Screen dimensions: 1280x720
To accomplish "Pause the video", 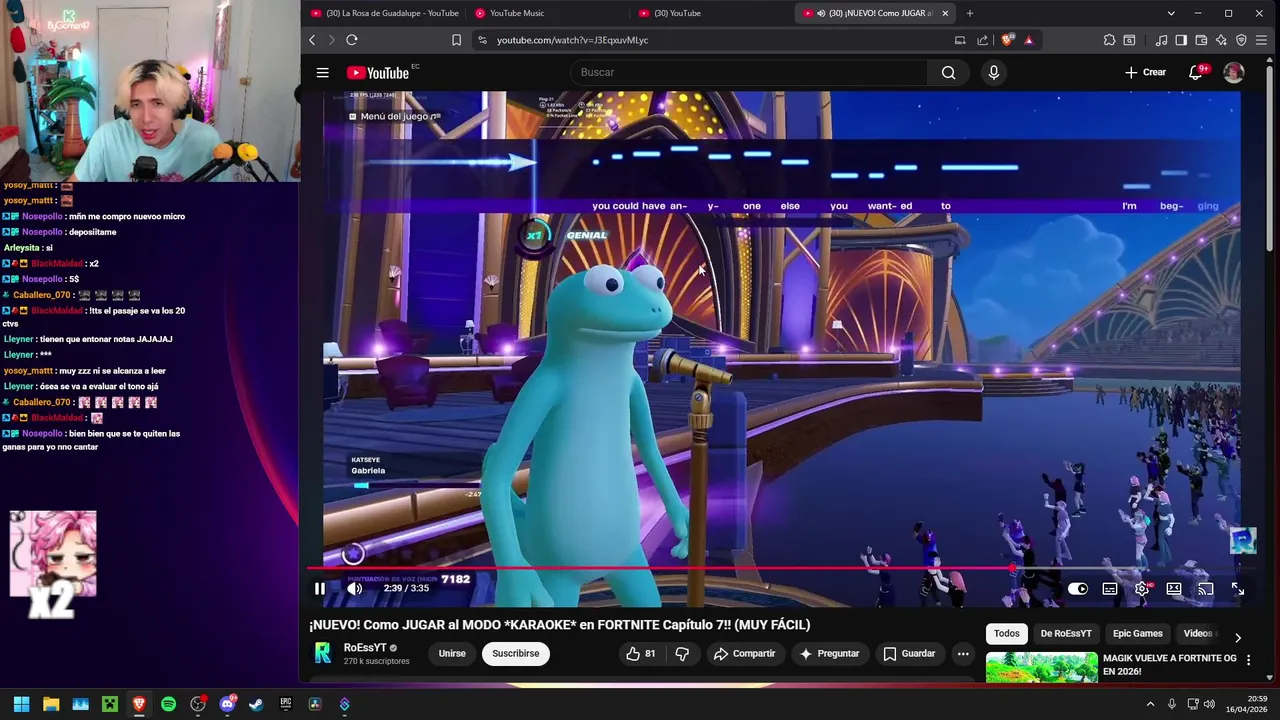I will click(320, 589).
